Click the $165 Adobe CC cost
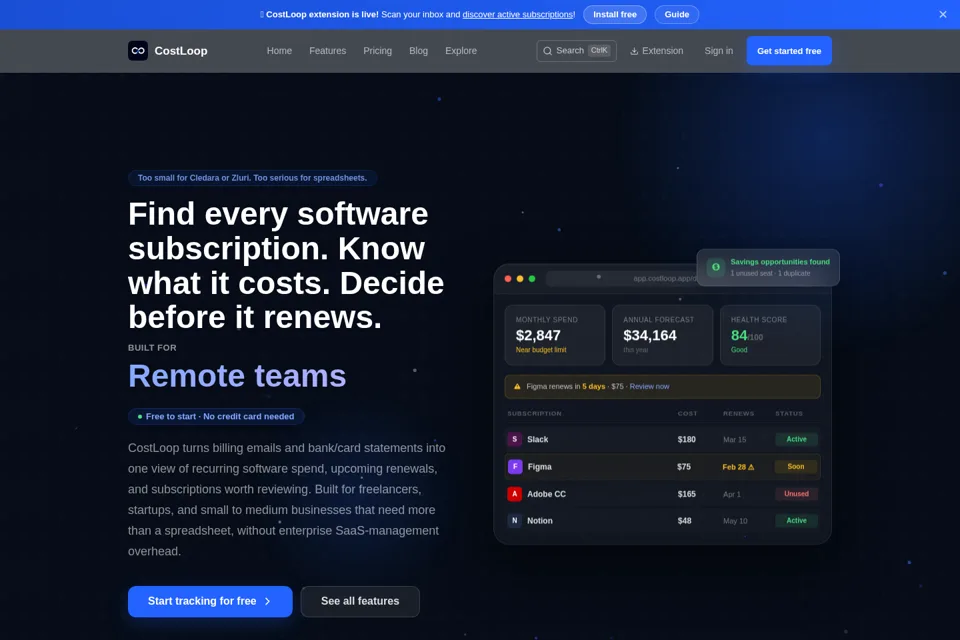 [x=686, y=494]
